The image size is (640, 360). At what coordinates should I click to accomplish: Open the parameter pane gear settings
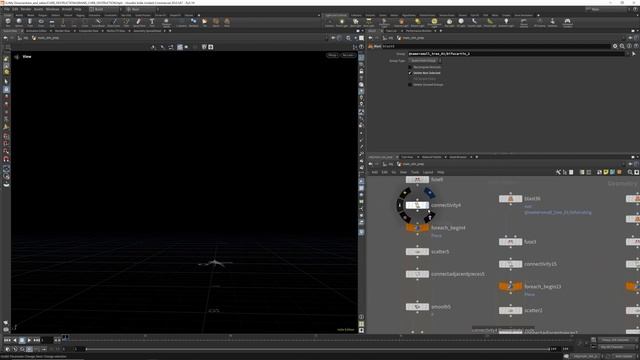[615, 46]
